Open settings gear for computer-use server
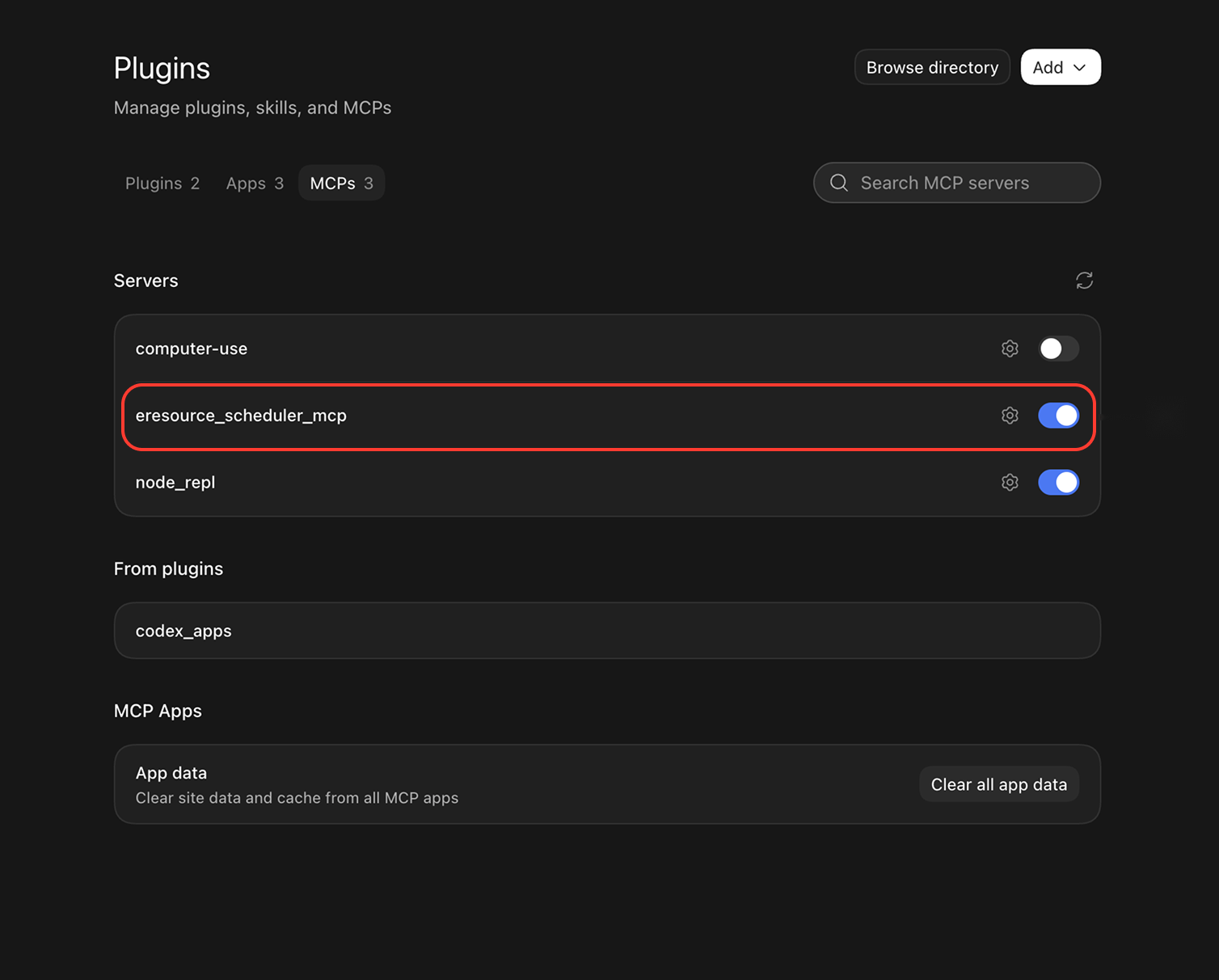Image resolution: width=1219 pixels, height=980 pixels. (1010, 348)
